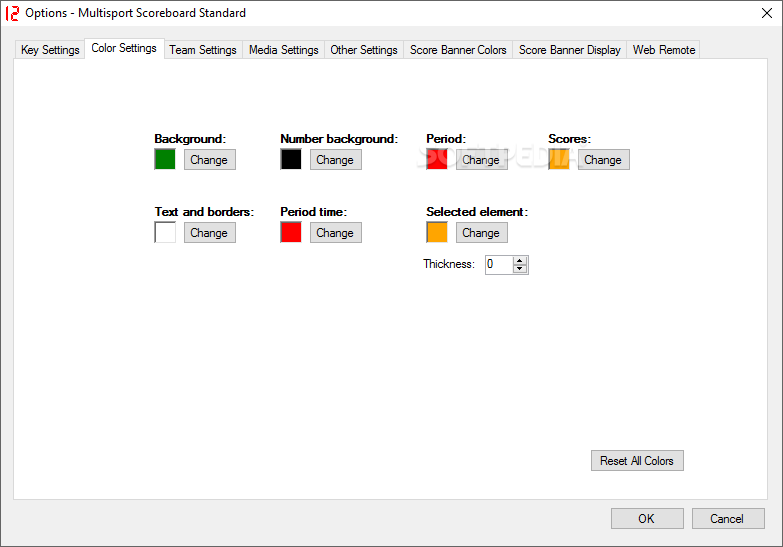Change the Scores color
This screenshot has height=547, width=783.
(x=604, y=160)
